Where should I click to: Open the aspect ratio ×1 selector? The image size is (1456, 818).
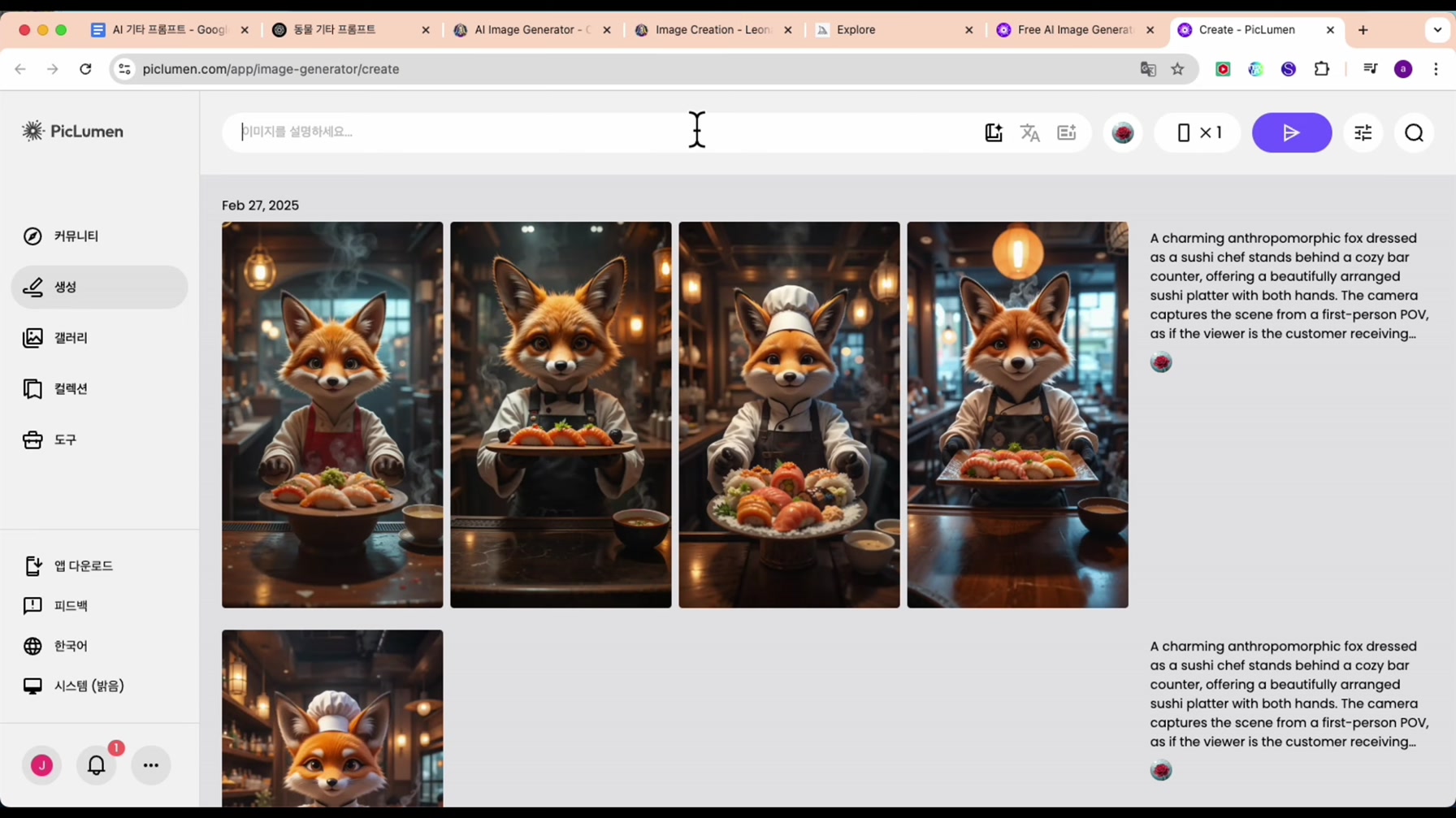1198,132
